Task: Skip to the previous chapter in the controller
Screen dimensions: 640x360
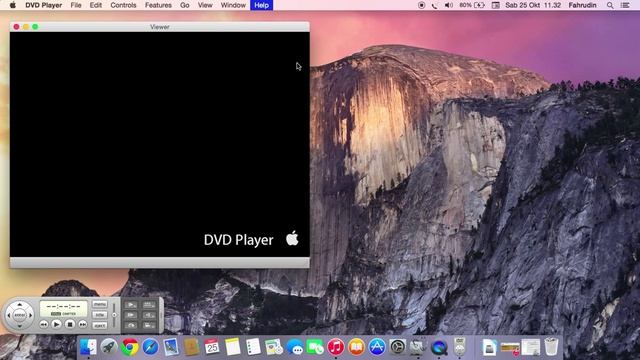Action: point(44,324)
